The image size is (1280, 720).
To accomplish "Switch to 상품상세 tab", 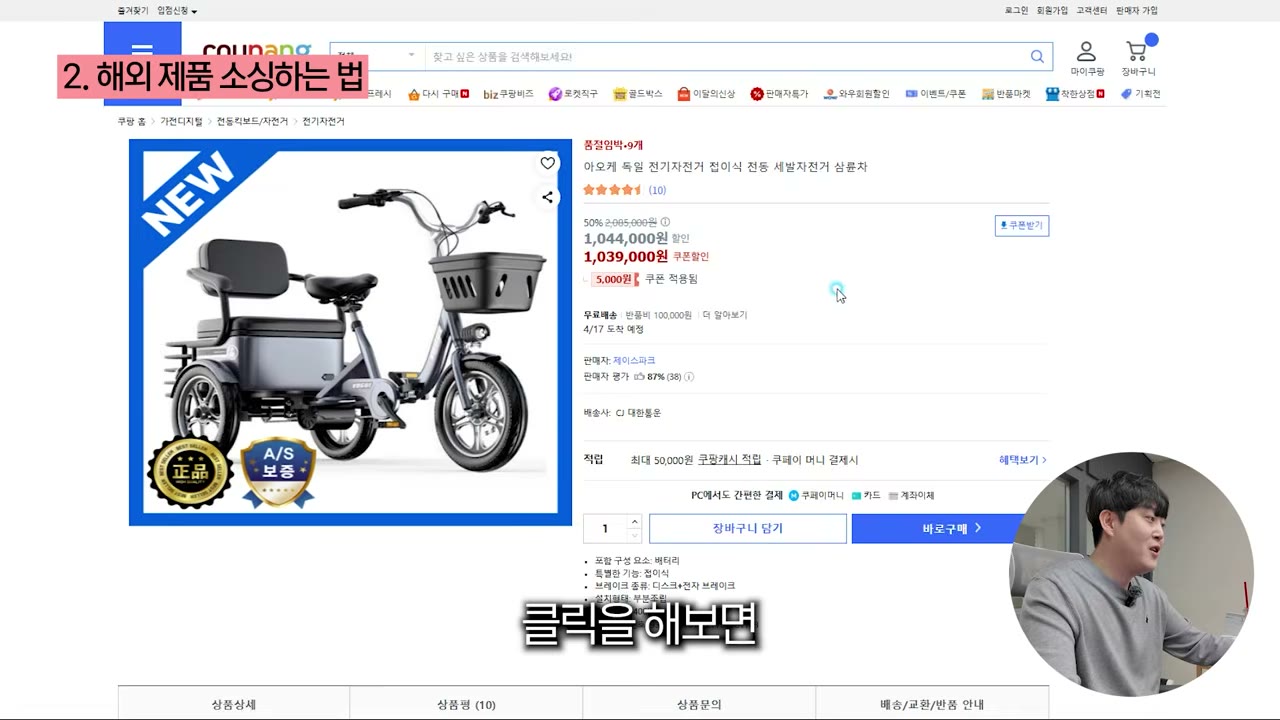I will click(x=234, y=704).
